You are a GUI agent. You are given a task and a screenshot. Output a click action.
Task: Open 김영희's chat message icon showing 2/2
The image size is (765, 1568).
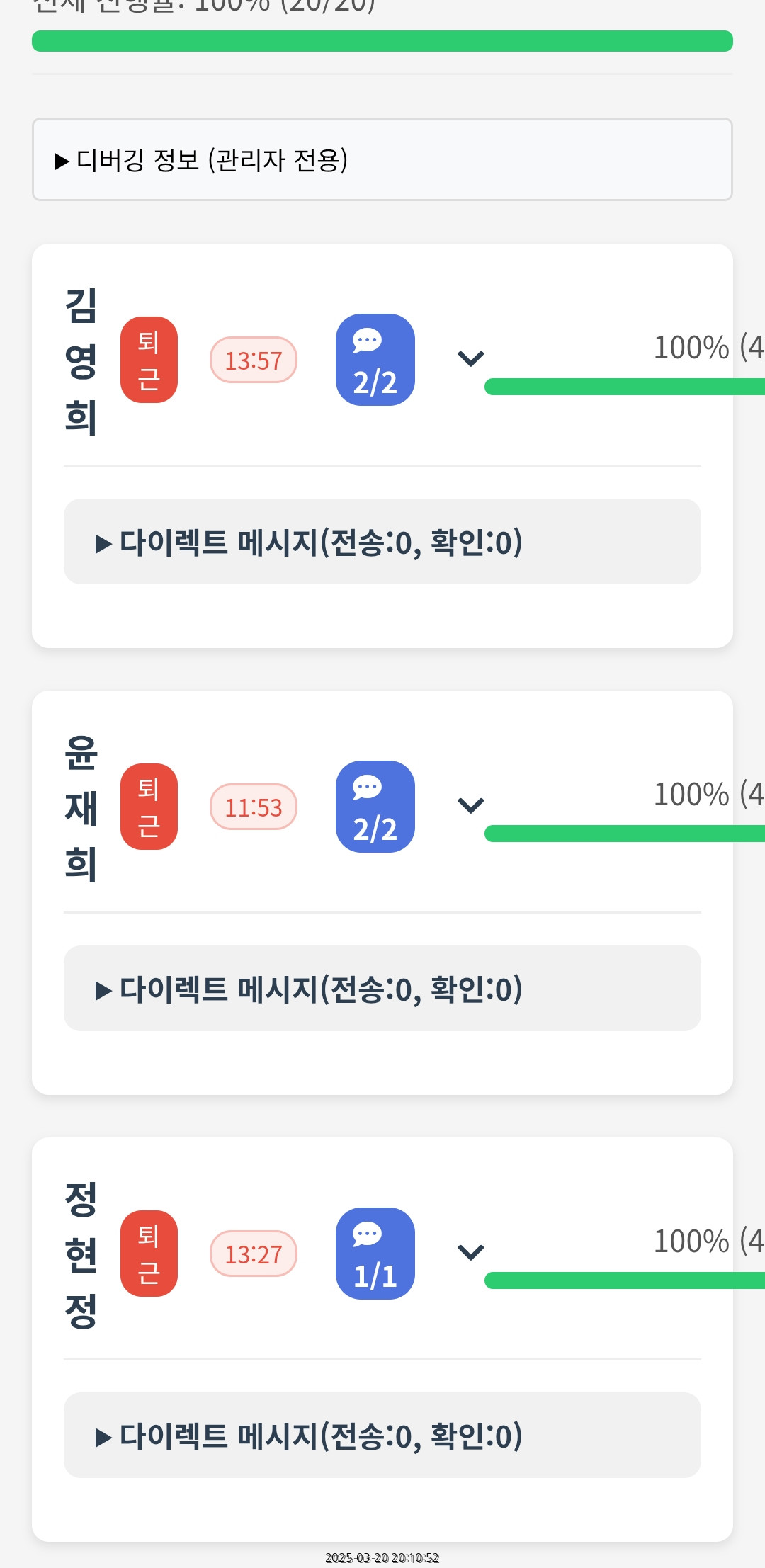(375, 360)
